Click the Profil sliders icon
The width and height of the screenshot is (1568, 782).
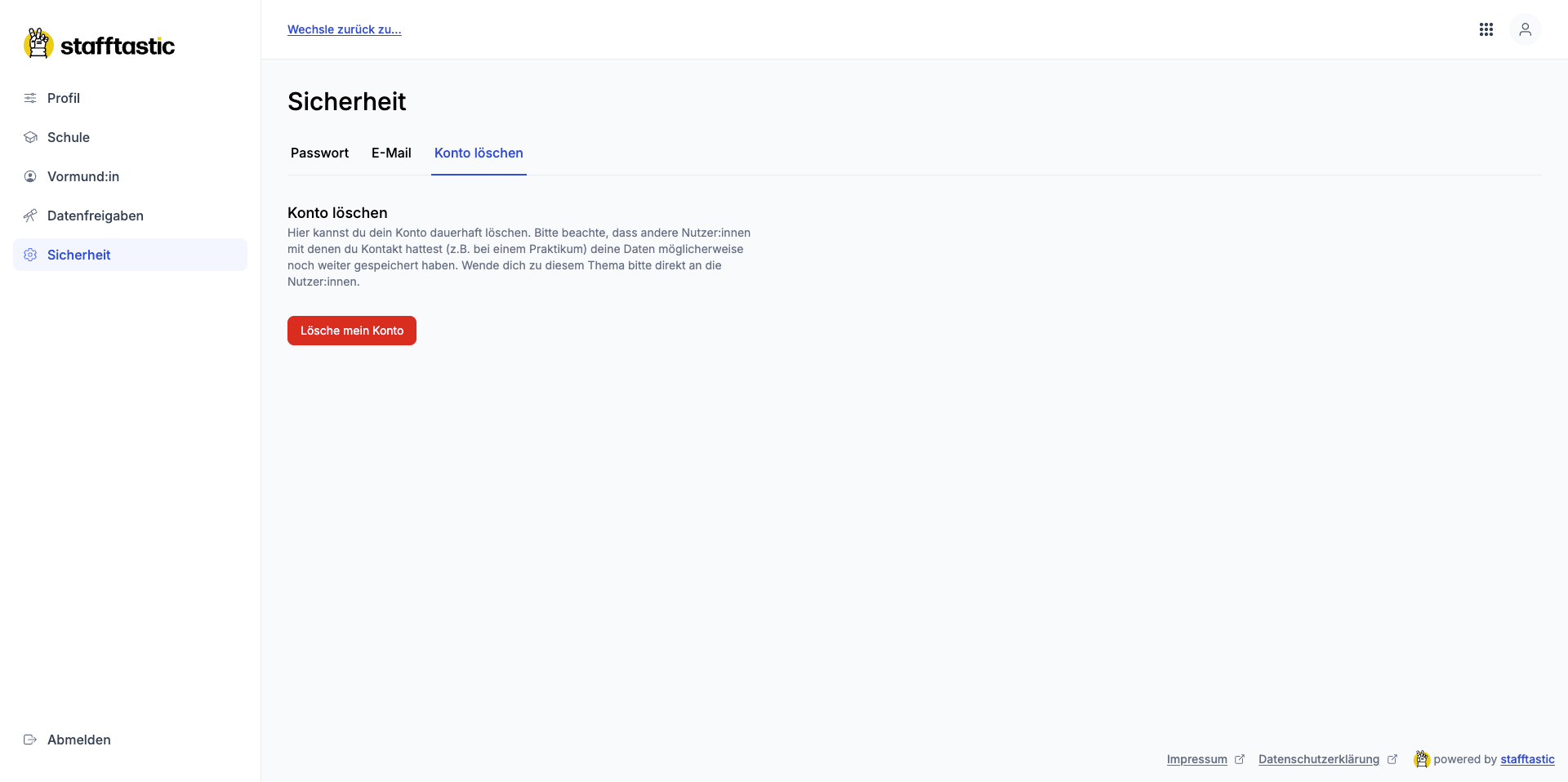pyautogui.click(x=30, y=98)
